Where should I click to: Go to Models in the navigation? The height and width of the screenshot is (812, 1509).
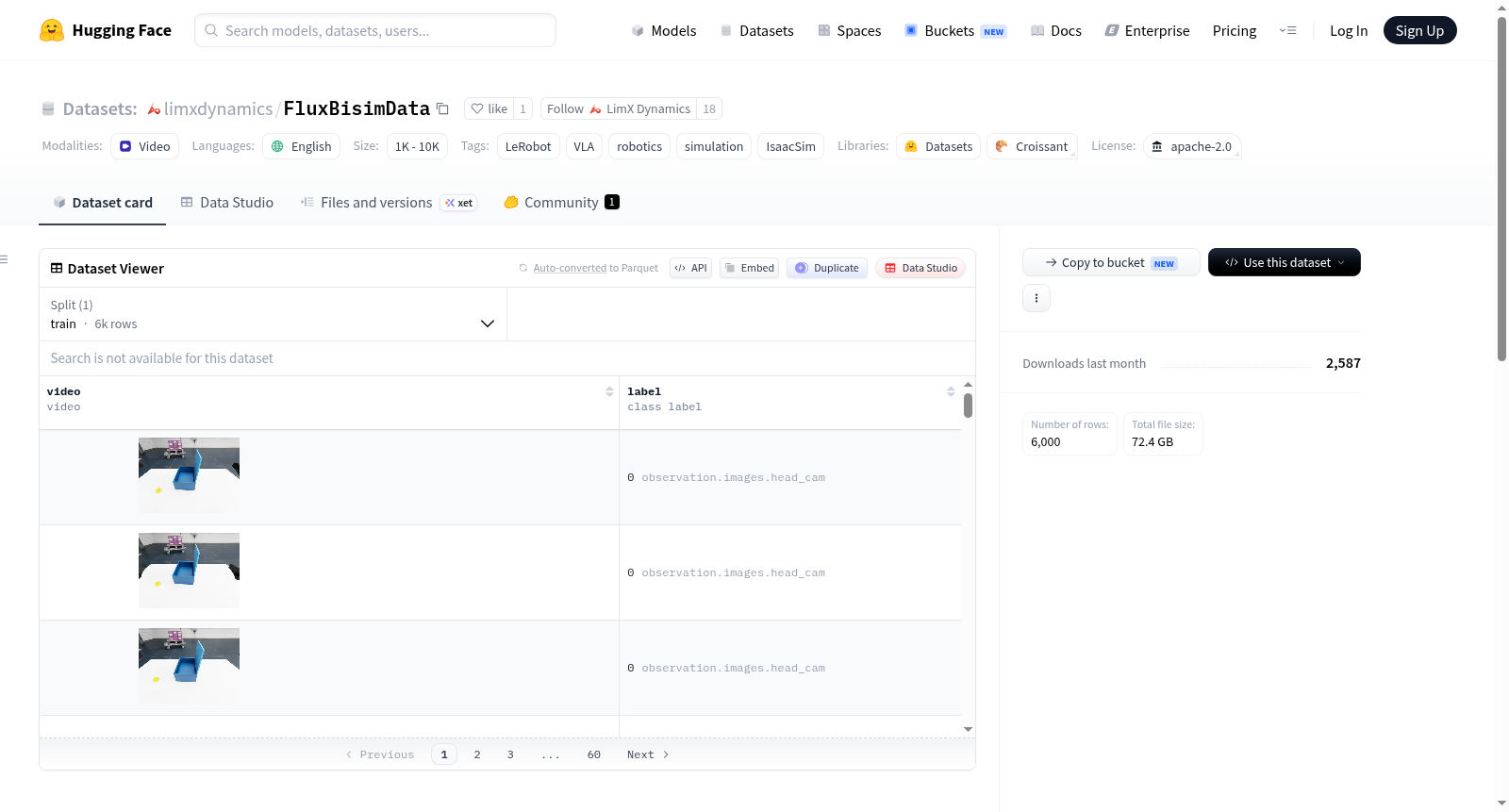[664, 30]
